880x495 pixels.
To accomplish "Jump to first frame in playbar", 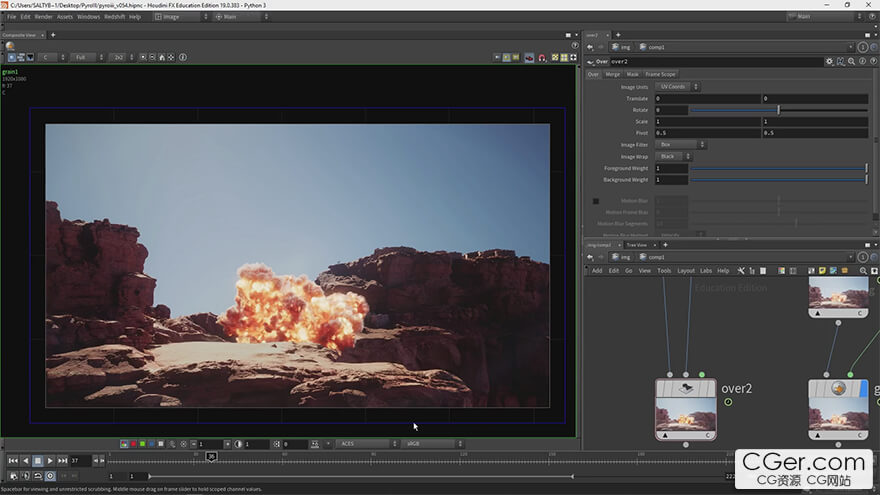I will 11,461.
